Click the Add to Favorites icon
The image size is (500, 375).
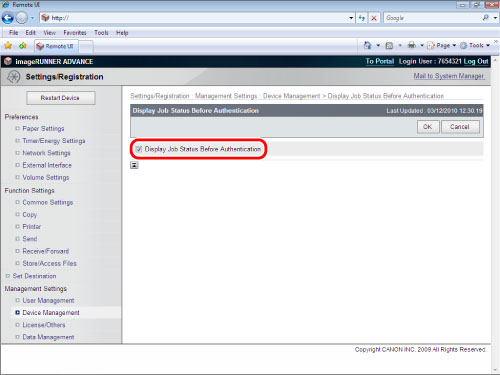(23, 46)
